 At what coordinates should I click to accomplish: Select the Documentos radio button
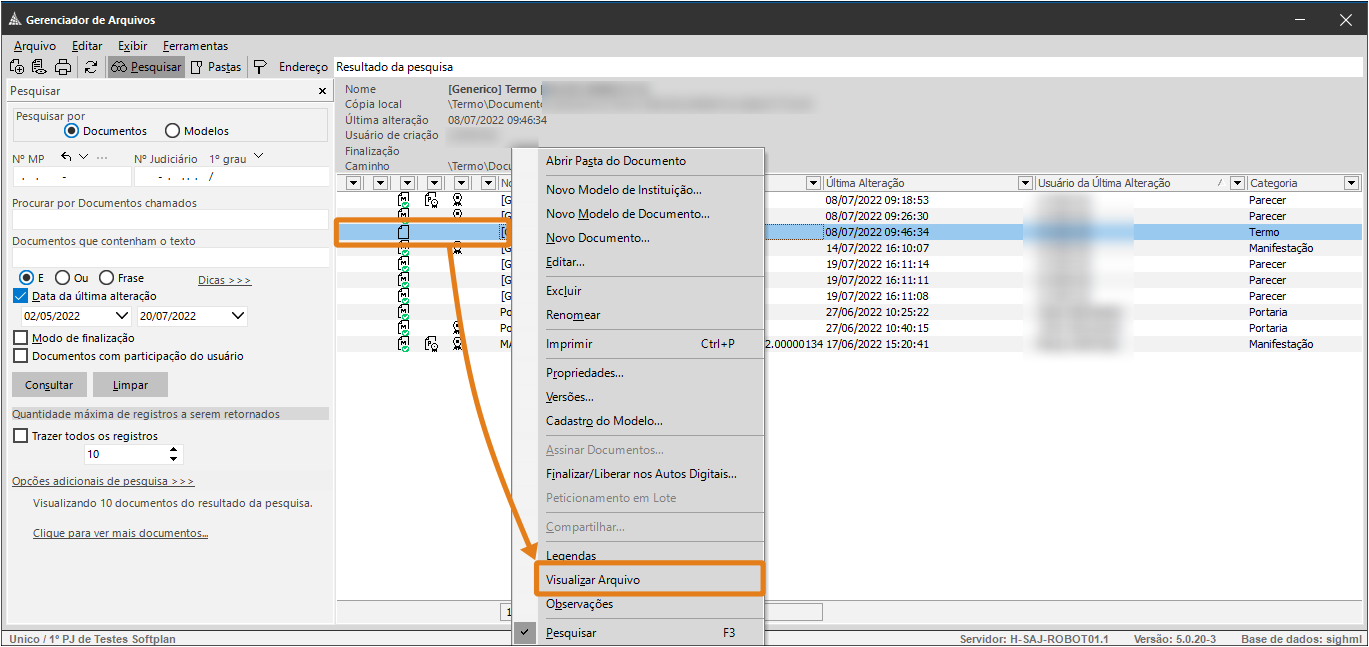coord(71,131)
